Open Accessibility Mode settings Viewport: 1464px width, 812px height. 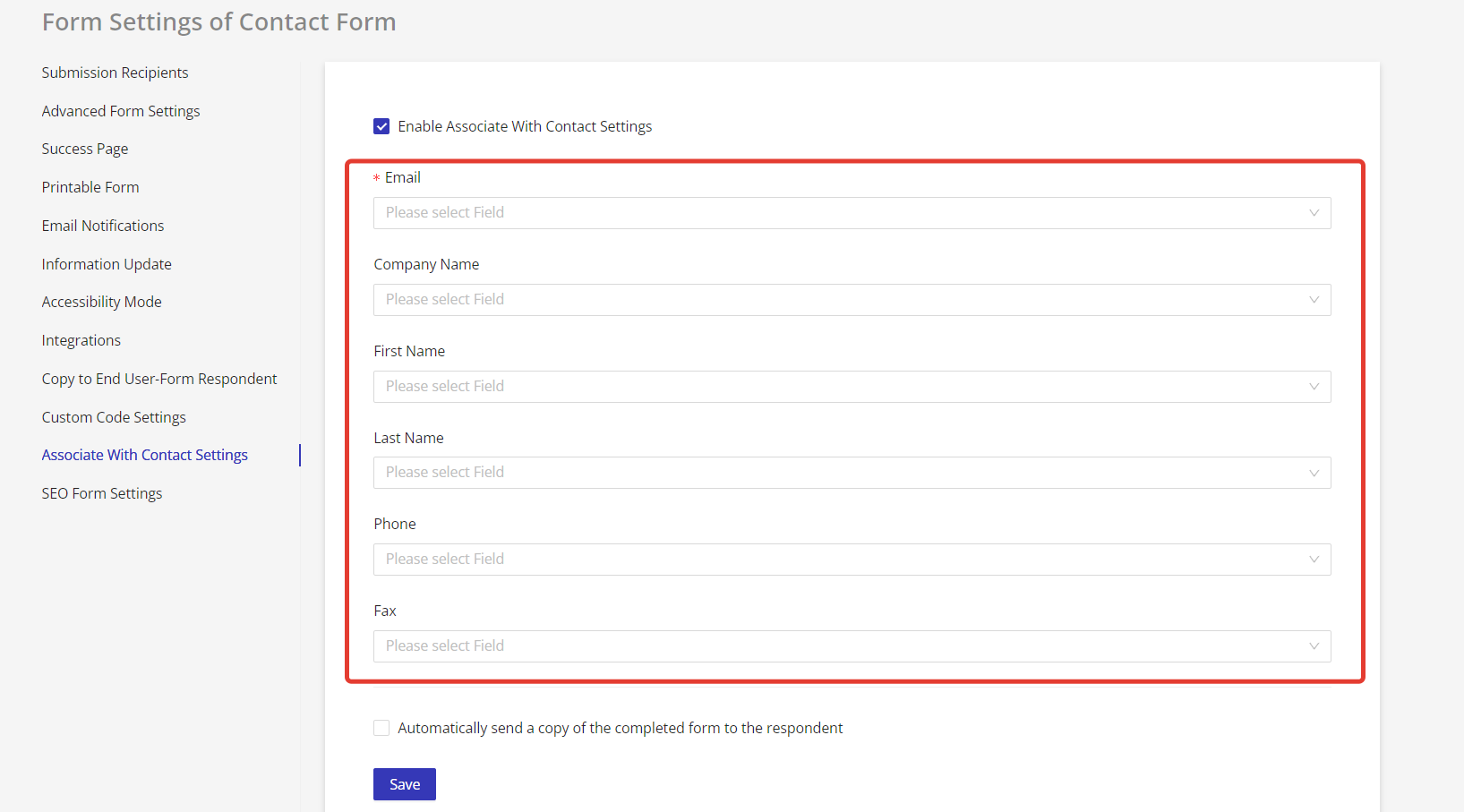coord(101,302)
